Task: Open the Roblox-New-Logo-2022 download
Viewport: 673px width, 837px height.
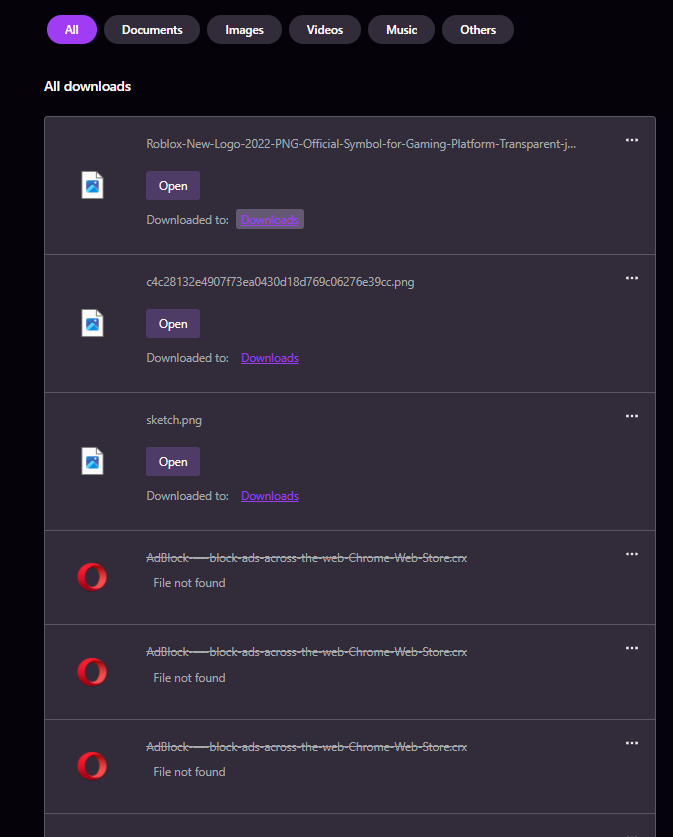Action: point(173,186)
